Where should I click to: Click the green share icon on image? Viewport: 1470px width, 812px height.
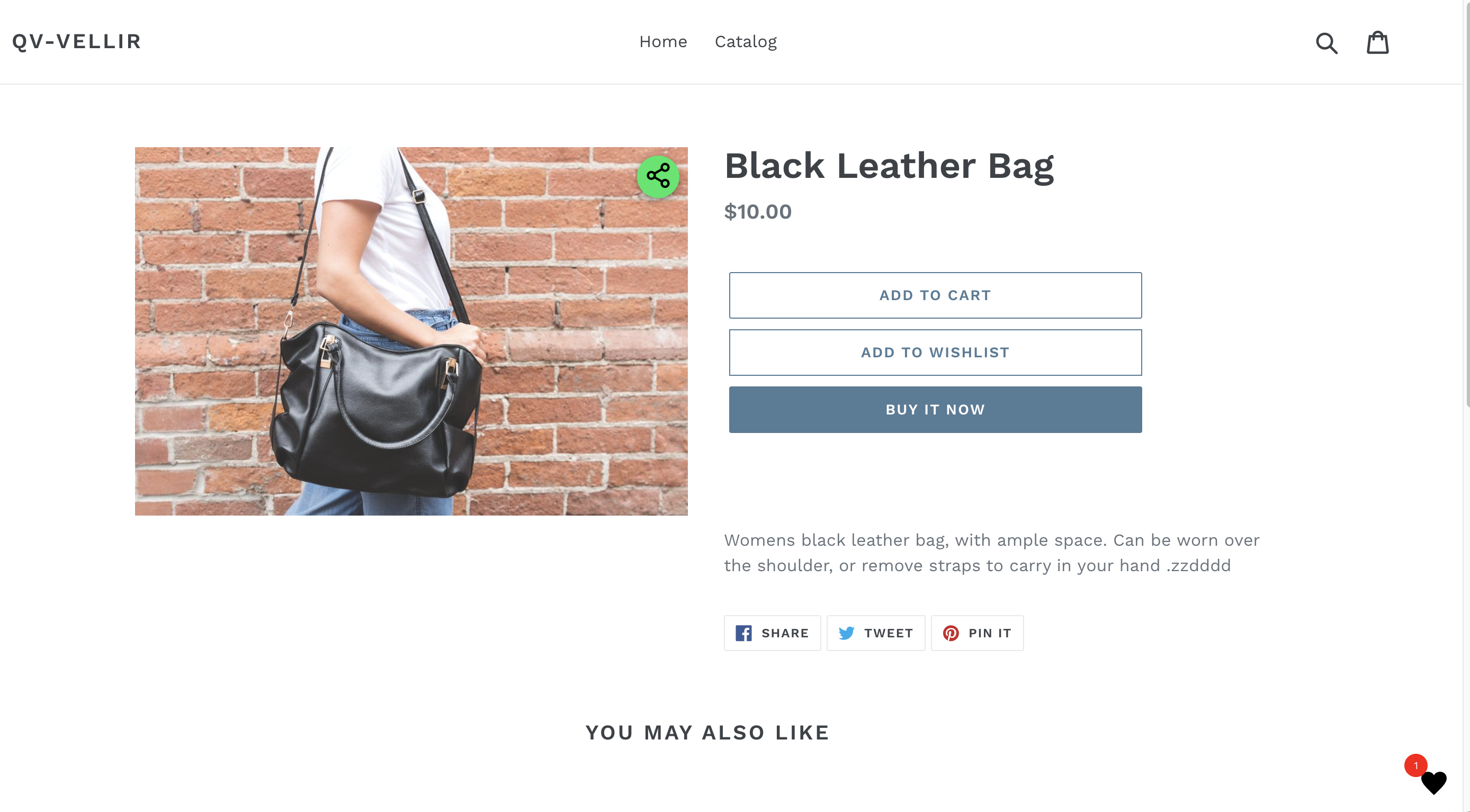point(658,176)
